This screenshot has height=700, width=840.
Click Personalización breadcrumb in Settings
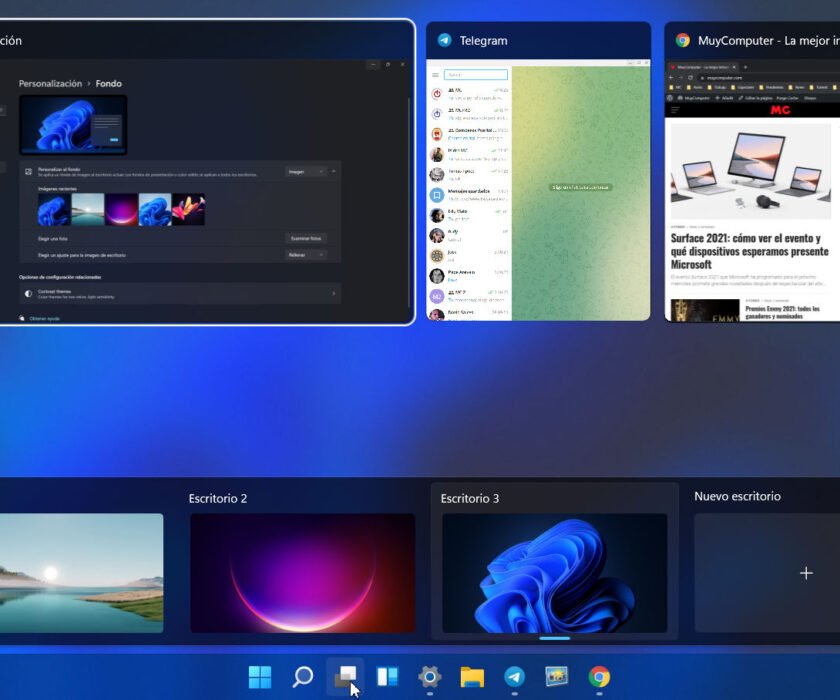50,84
